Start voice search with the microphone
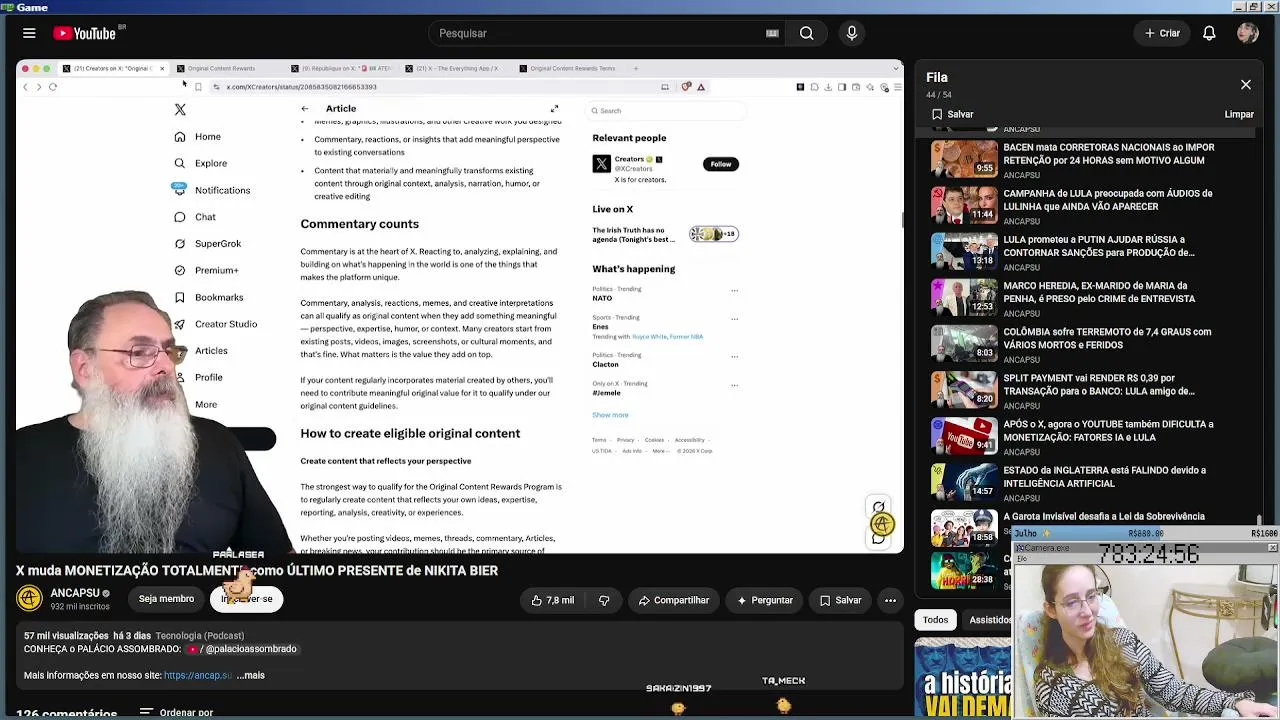This screenshot has height=720, width=1280. [x=852, y=33]
